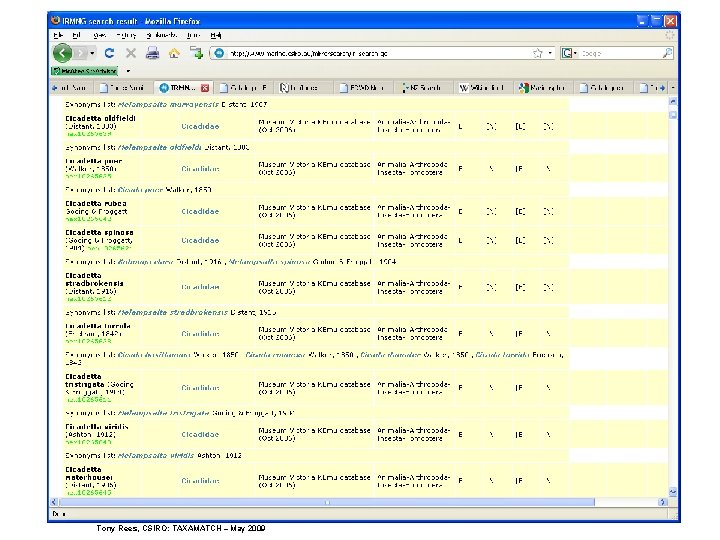Click the magnifier search button
The height and width of the screenshot is (540, 720).
[668, 53]
